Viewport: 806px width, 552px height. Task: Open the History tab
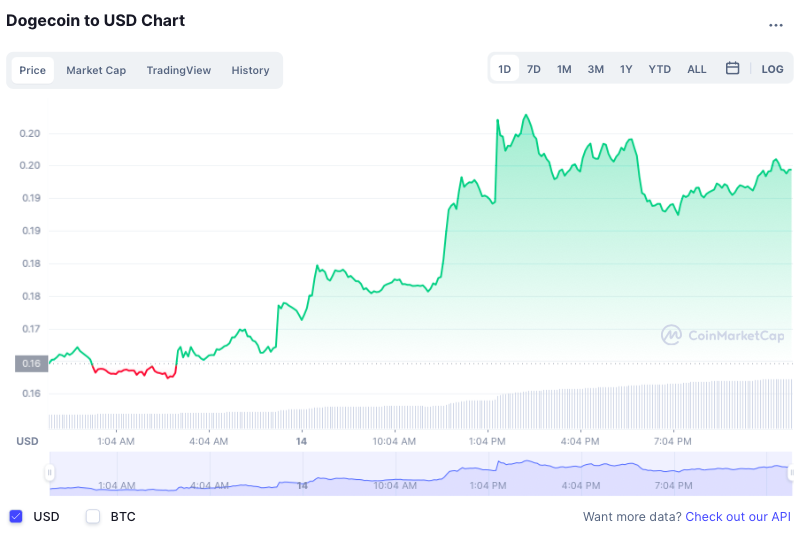(x=250, y=70)
